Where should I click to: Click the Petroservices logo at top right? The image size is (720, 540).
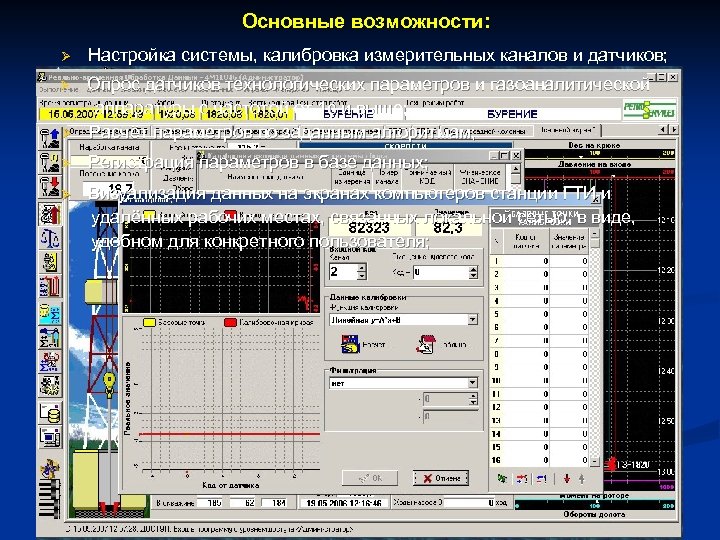coord(649,110)
